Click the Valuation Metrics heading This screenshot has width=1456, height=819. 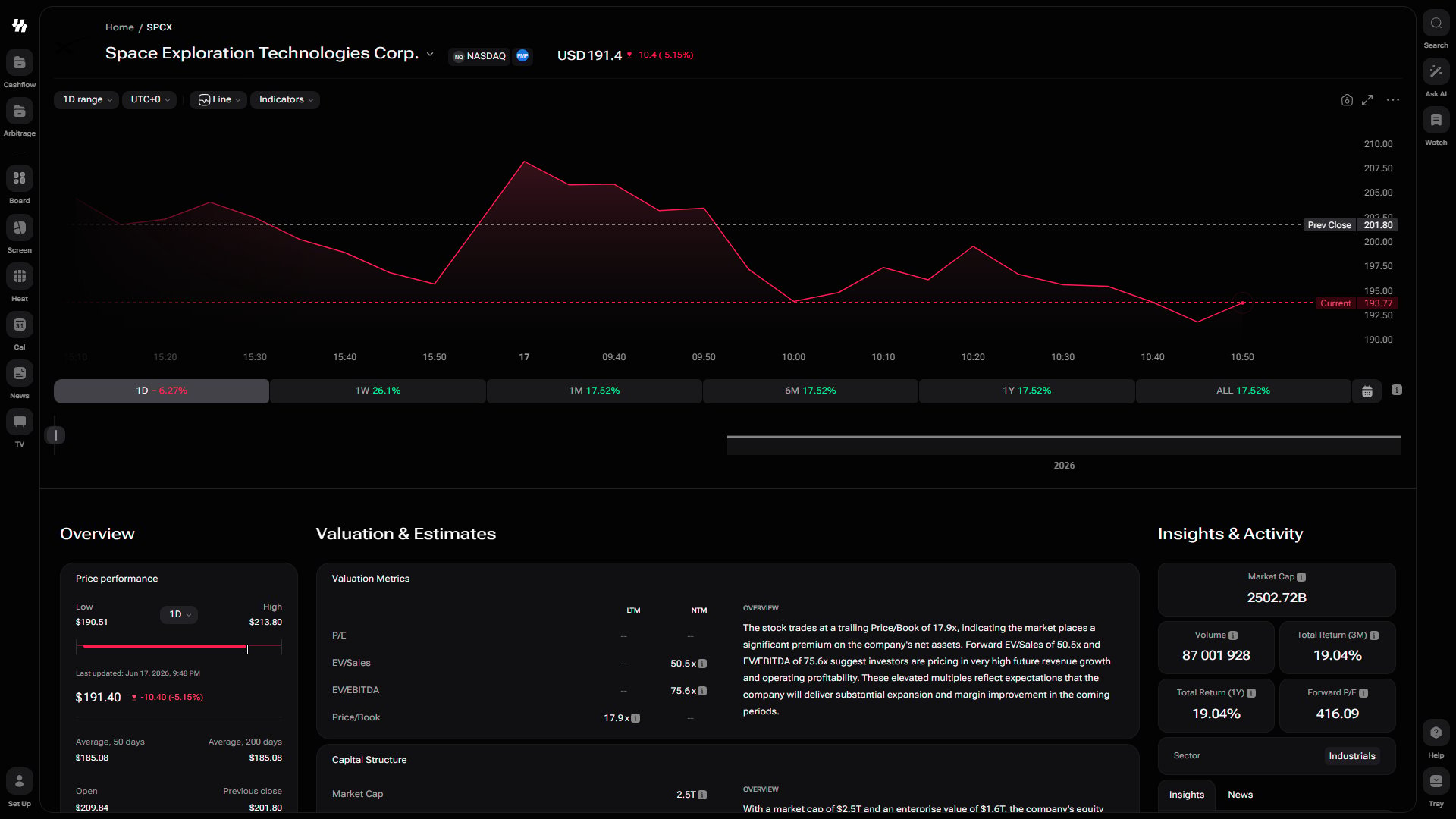tap(371, 579)
